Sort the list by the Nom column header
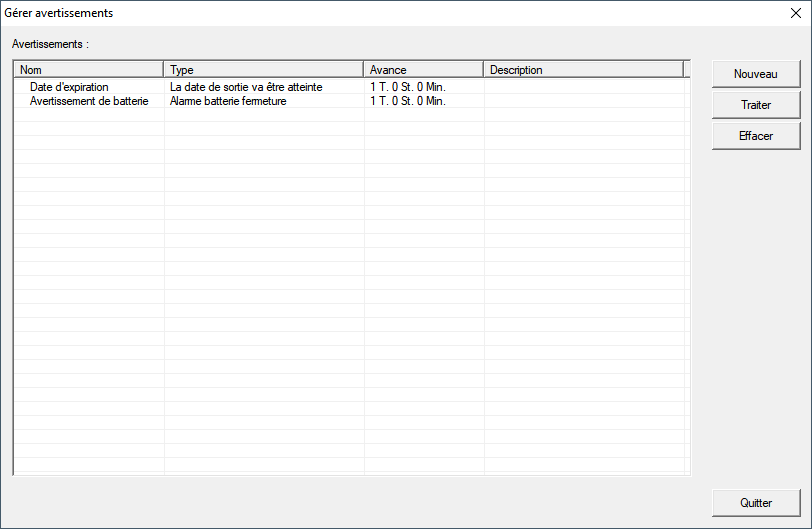 click(89, 70)
